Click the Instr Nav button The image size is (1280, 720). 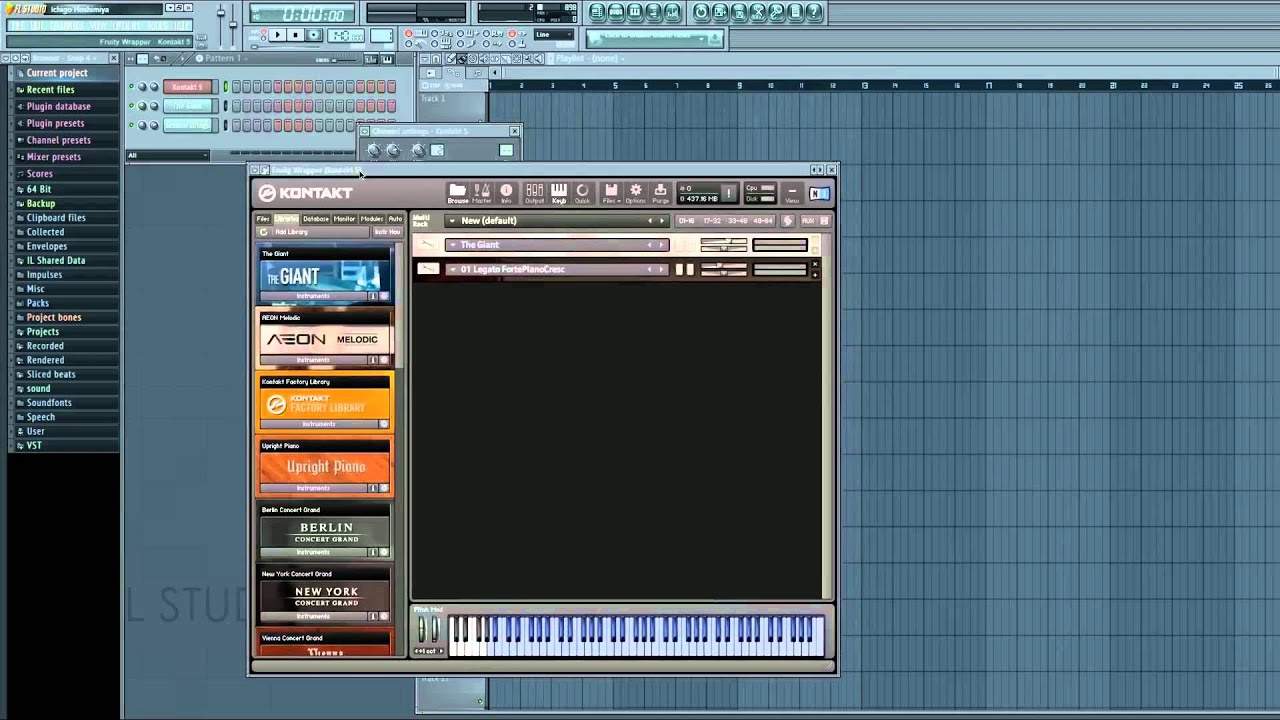tap(387, 232)
